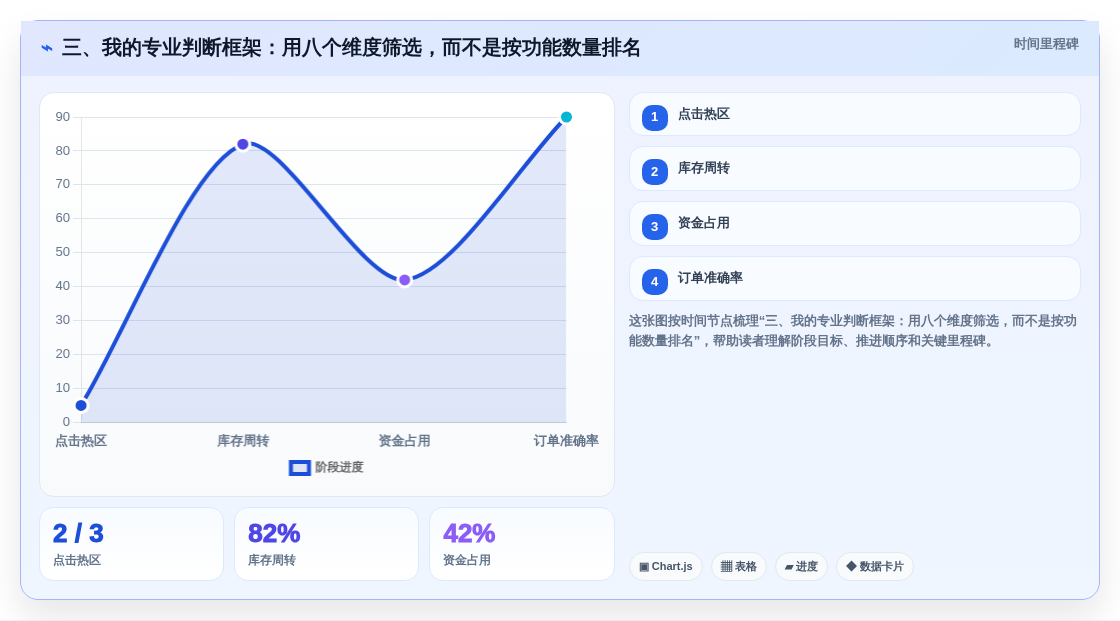
Task: Click the 阶段进度 legend text
Action: coord(339,467)
